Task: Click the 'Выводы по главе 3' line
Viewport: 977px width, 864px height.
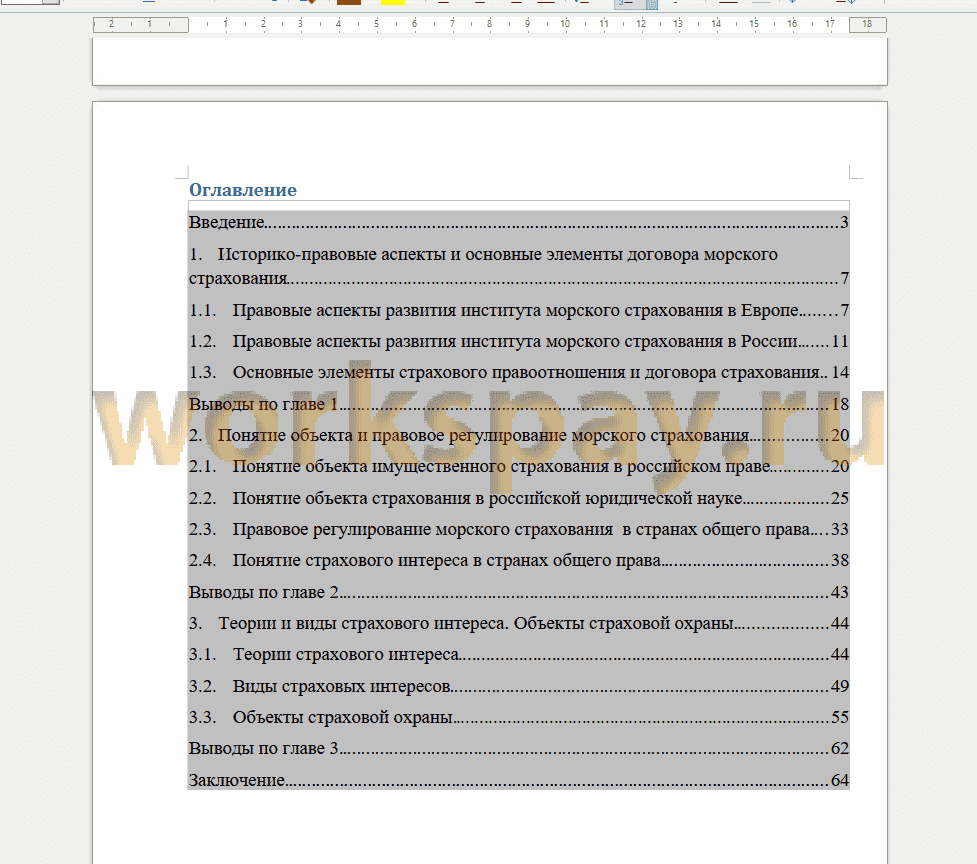Action: [x=518, y=749]
